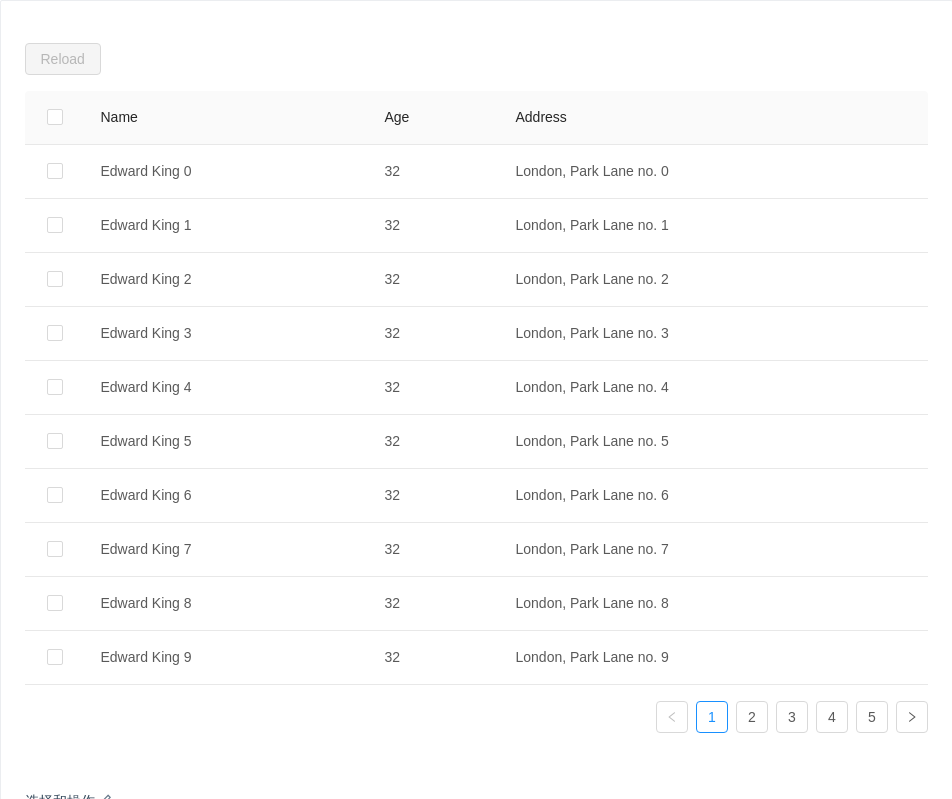Viewport: 952px width, 799px height.
Task: Go to the previous page arrow
Action: coord(672,717)
